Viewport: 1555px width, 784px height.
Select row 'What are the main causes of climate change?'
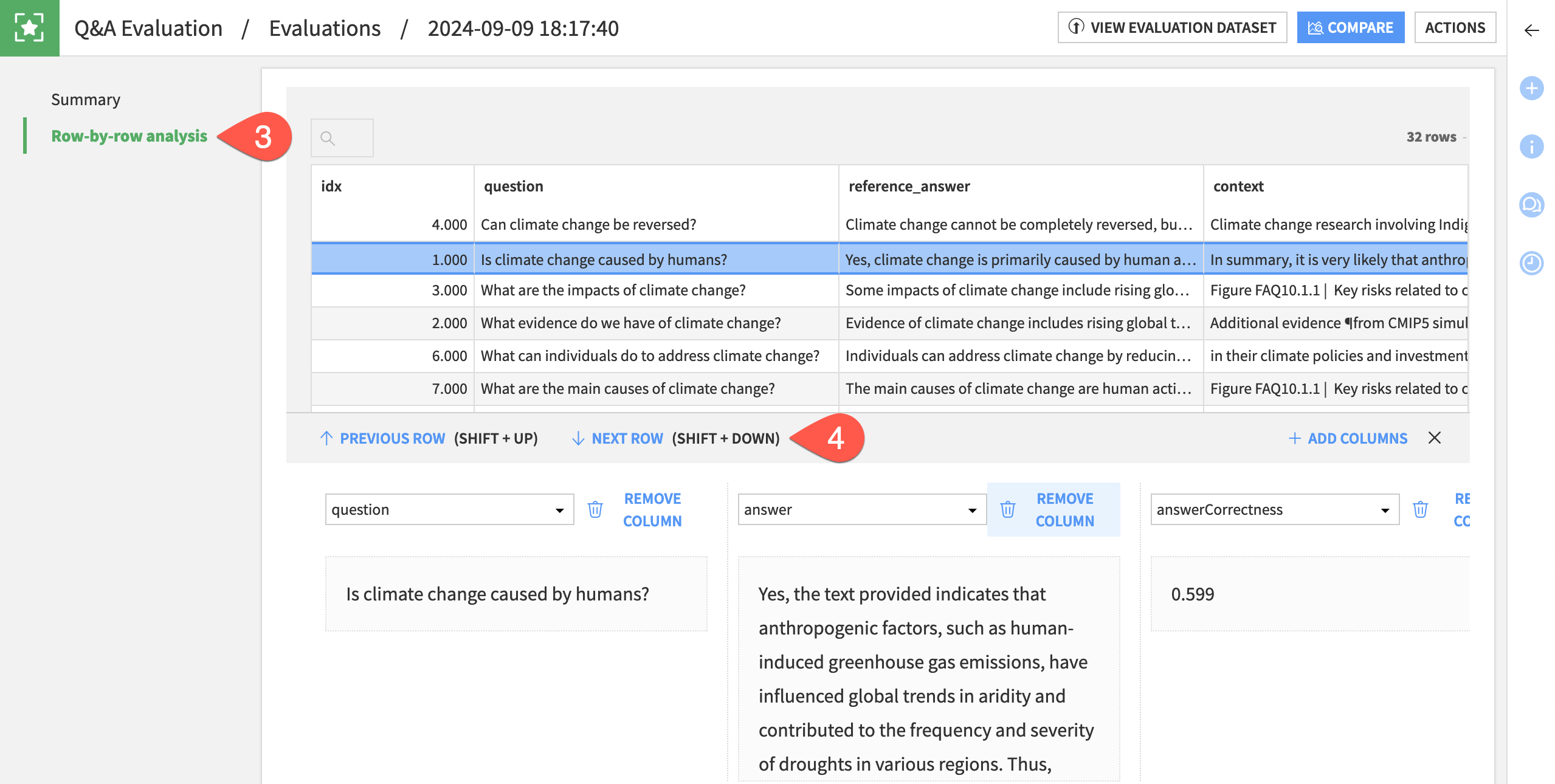pyautogui.click(x=890, y=388)
